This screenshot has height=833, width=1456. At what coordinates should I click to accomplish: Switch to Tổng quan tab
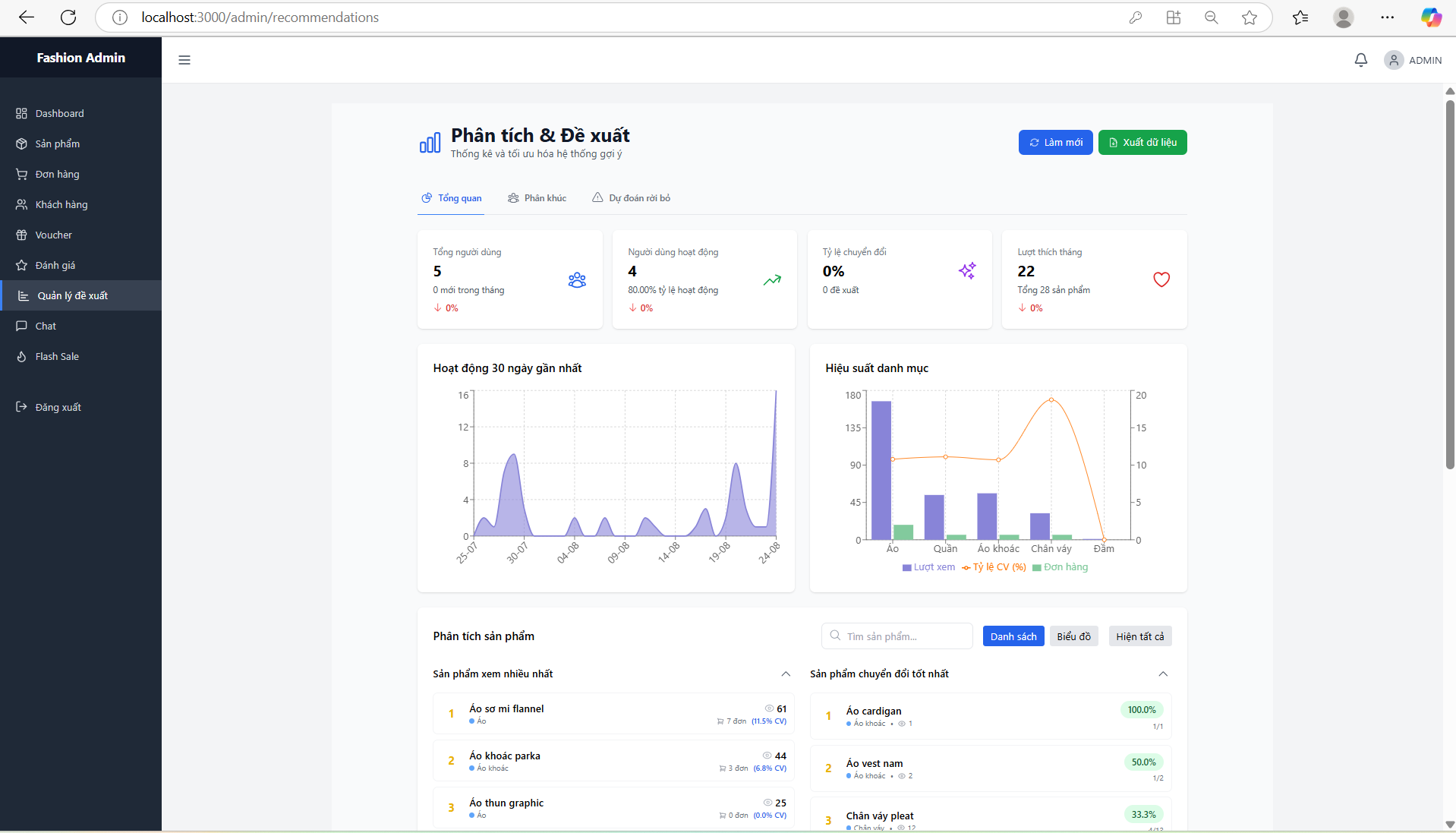tap(451, 198)
